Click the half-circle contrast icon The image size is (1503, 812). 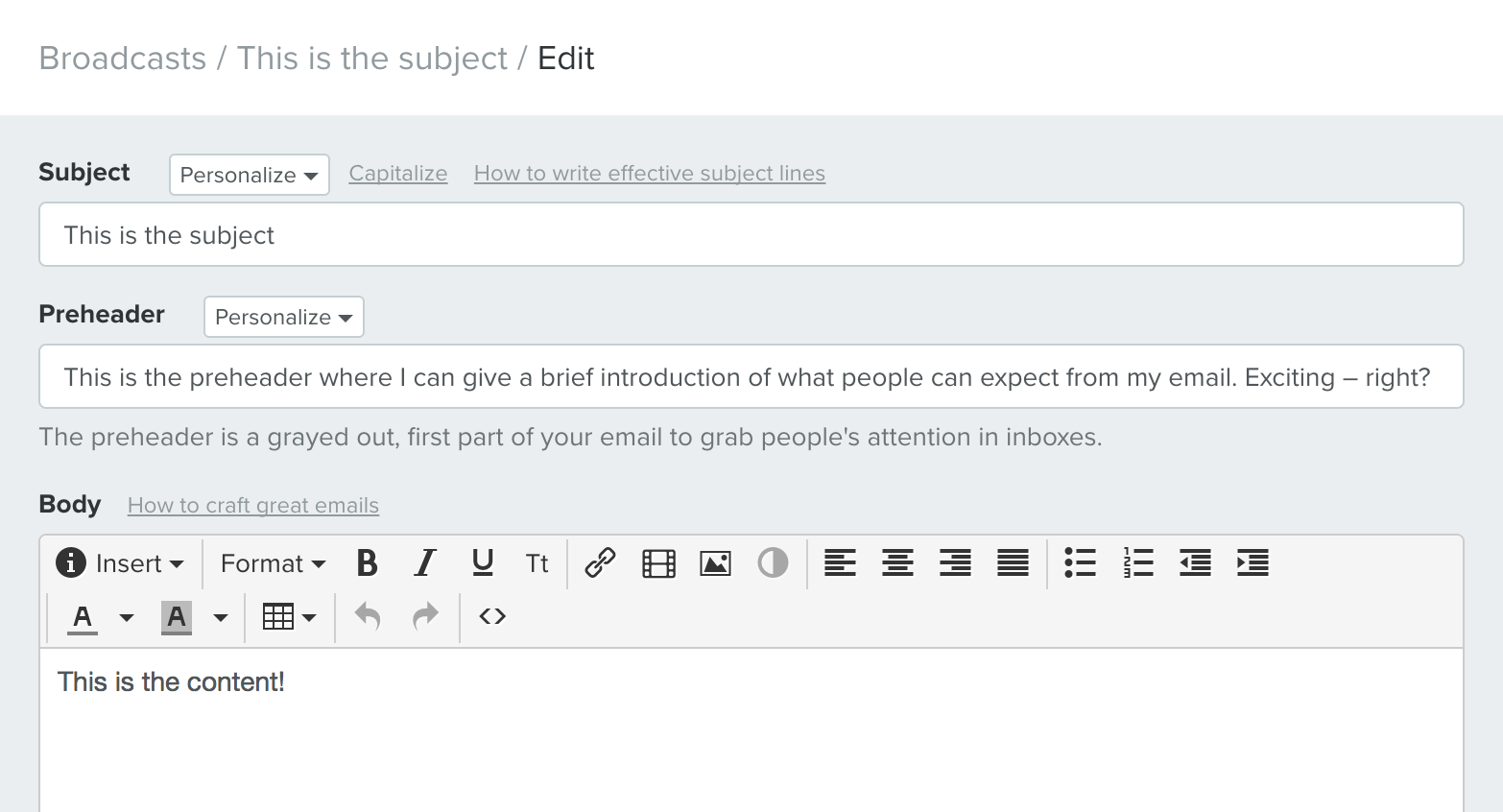(x=773, y=563)
